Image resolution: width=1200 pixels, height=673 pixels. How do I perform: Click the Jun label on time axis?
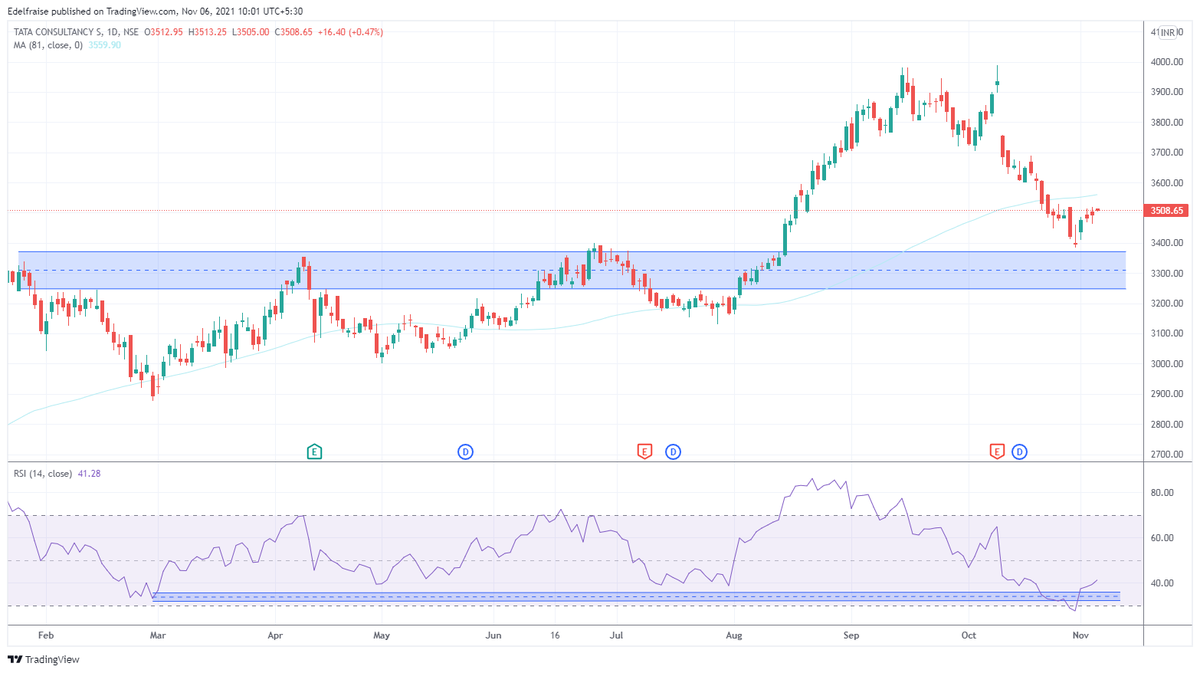pyautogui.click(x=492, y=635)
